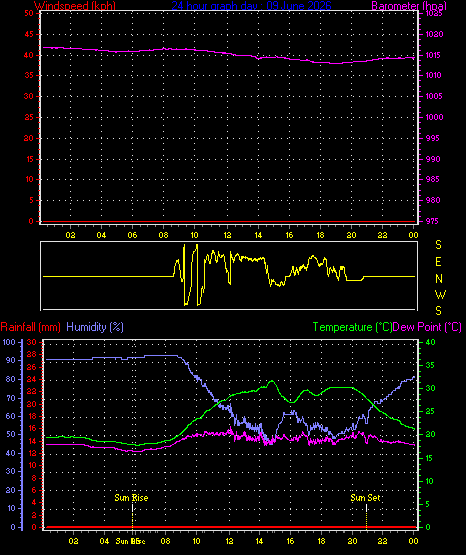This screenshot has height=555, width=466.
Task: Select the "Dew Point (°C)" legend label
Action: click(427, 327)
